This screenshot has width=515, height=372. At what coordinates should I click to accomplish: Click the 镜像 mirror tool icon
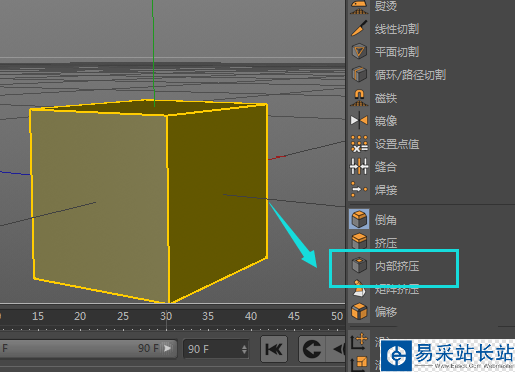(359, 120)
